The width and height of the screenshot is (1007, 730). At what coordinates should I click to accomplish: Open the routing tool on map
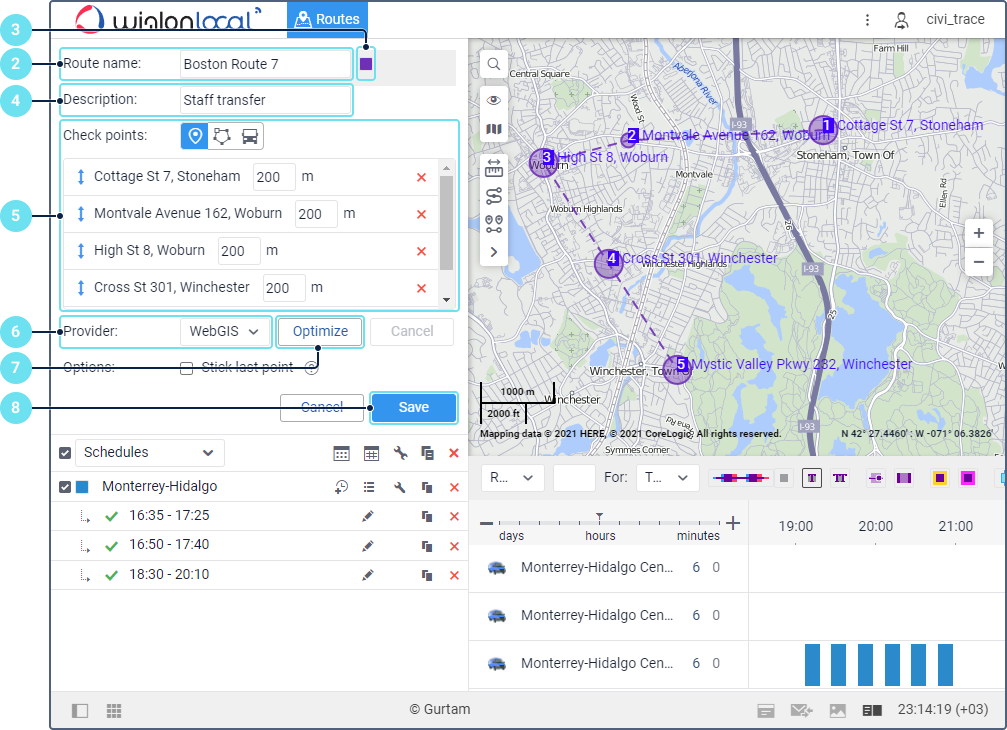coord(493,196)
